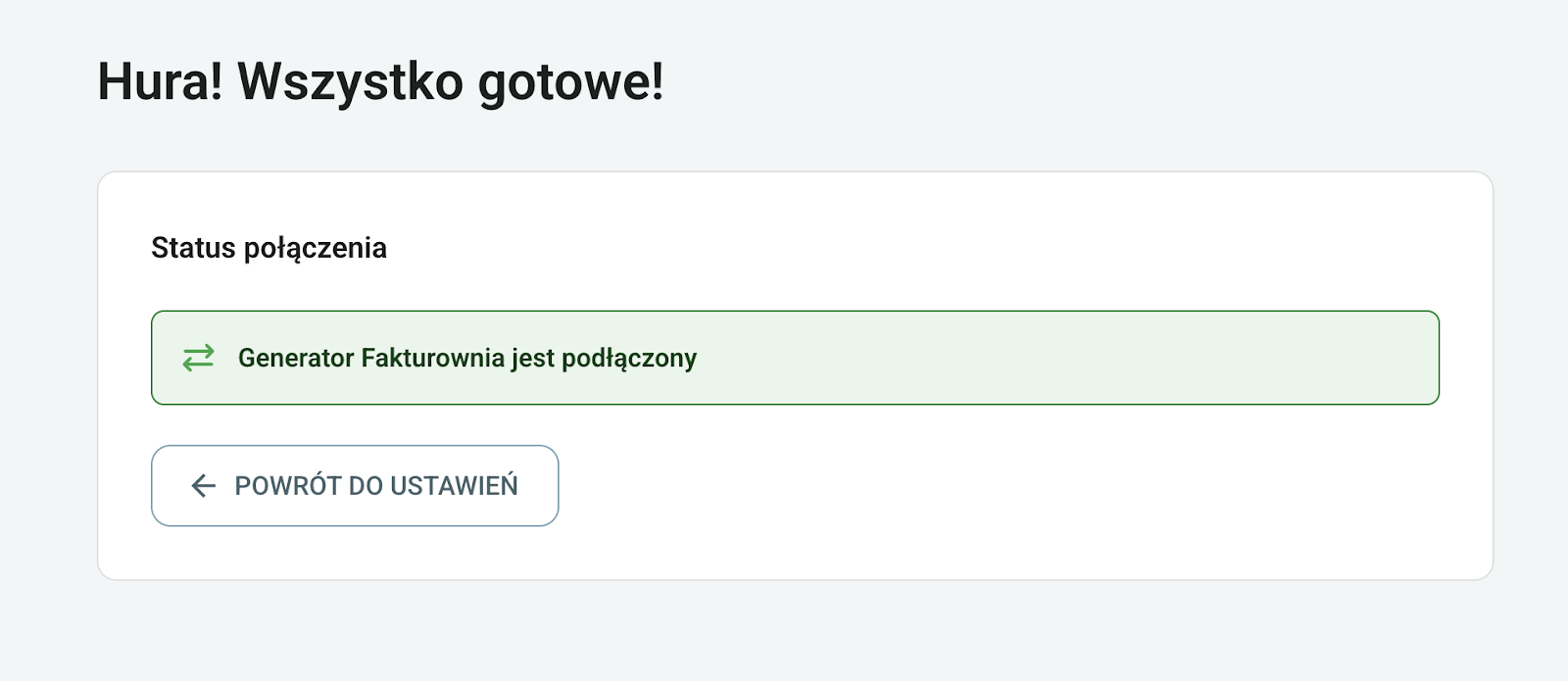This screenshot has width=1568, height=681.
Task: Click the green connection status banner
Action: click(x=980, y=358)
